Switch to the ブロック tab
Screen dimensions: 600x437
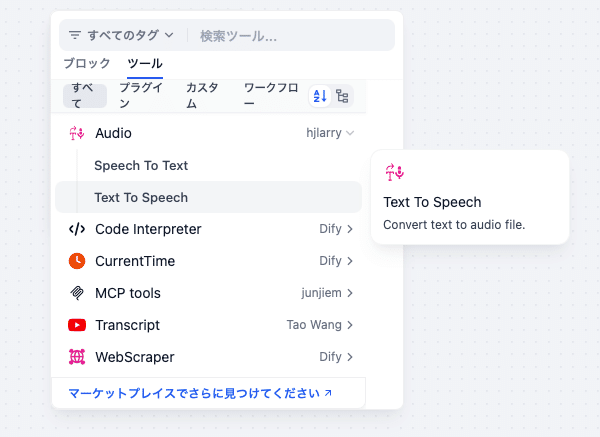[87, 63]
